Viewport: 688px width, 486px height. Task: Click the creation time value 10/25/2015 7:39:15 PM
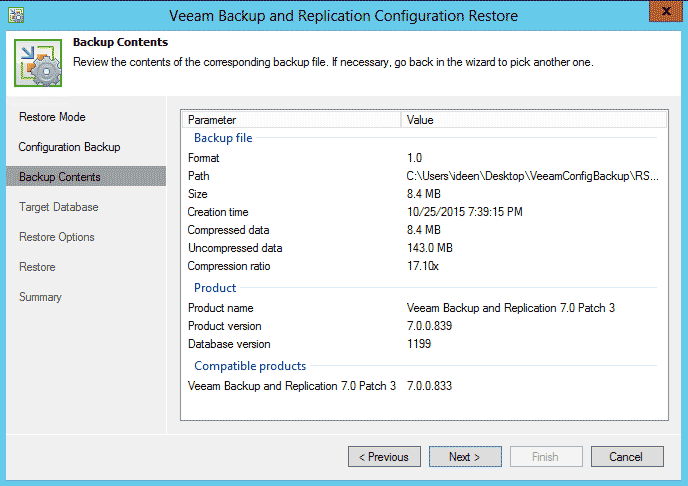(465, 212)
